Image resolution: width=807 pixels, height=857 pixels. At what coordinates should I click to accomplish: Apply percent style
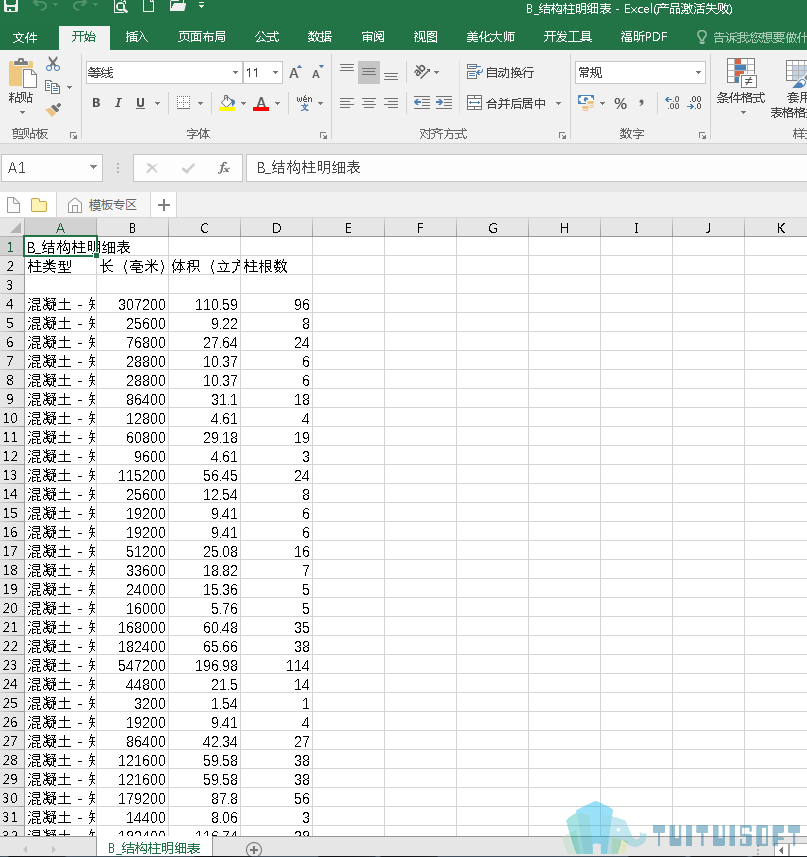pos(620,103)
